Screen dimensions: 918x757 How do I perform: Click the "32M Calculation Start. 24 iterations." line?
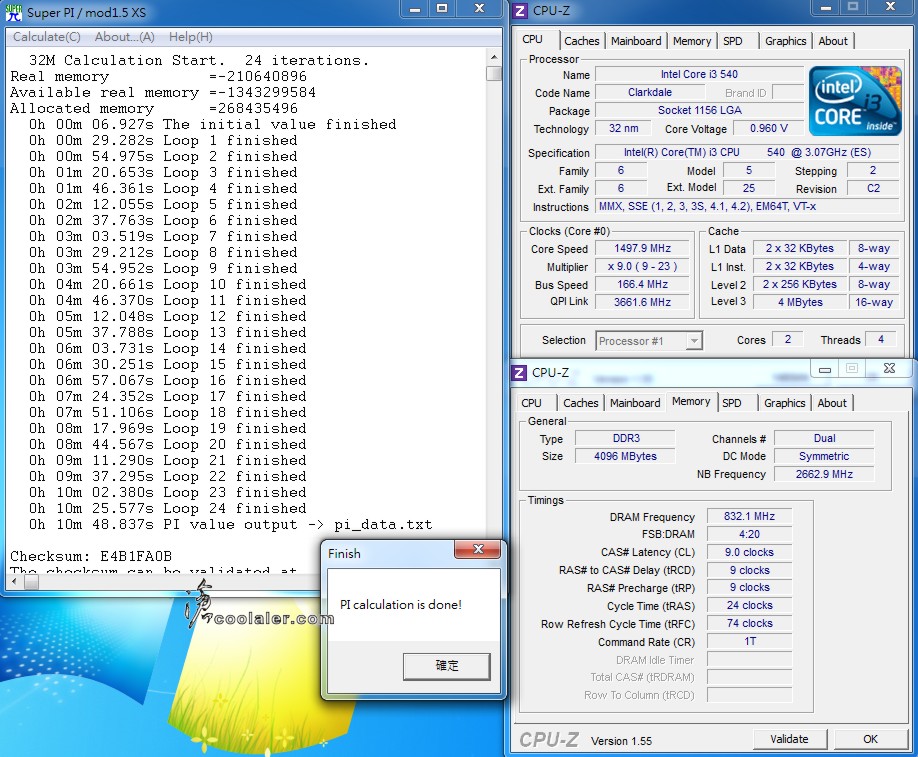(x=199, y=60)
